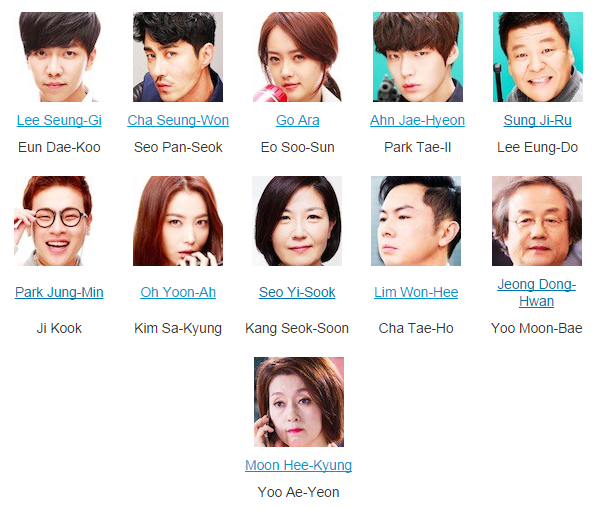Select the portrait above Eo Soo-Sun

tap(298, 57)
